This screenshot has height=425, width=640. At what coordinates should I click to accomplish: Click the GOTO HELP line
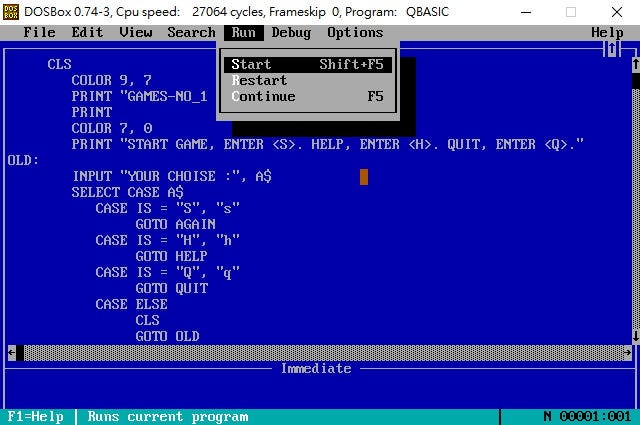click(x=171, y=256)
